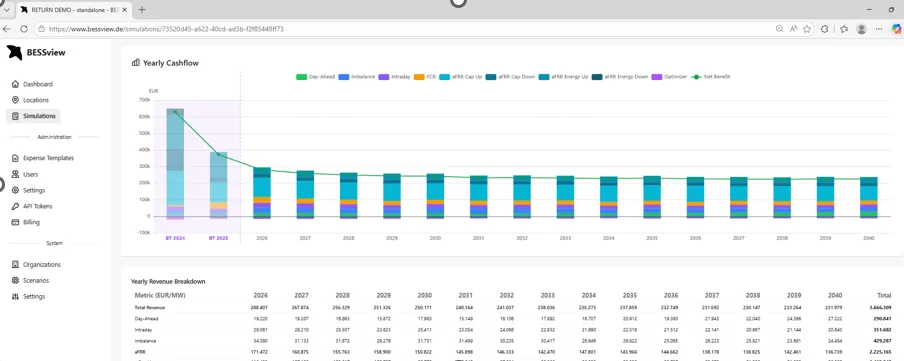Toggle Day-Ahead series in chart legend
The width and height of the screenshot is (904, 361).
coord(316,77)
